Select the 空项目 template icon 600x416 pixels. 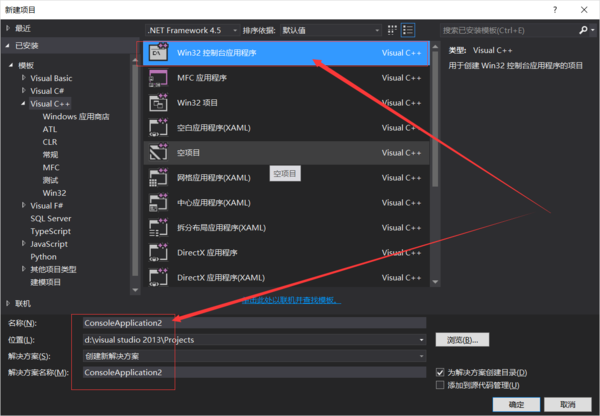158,152
